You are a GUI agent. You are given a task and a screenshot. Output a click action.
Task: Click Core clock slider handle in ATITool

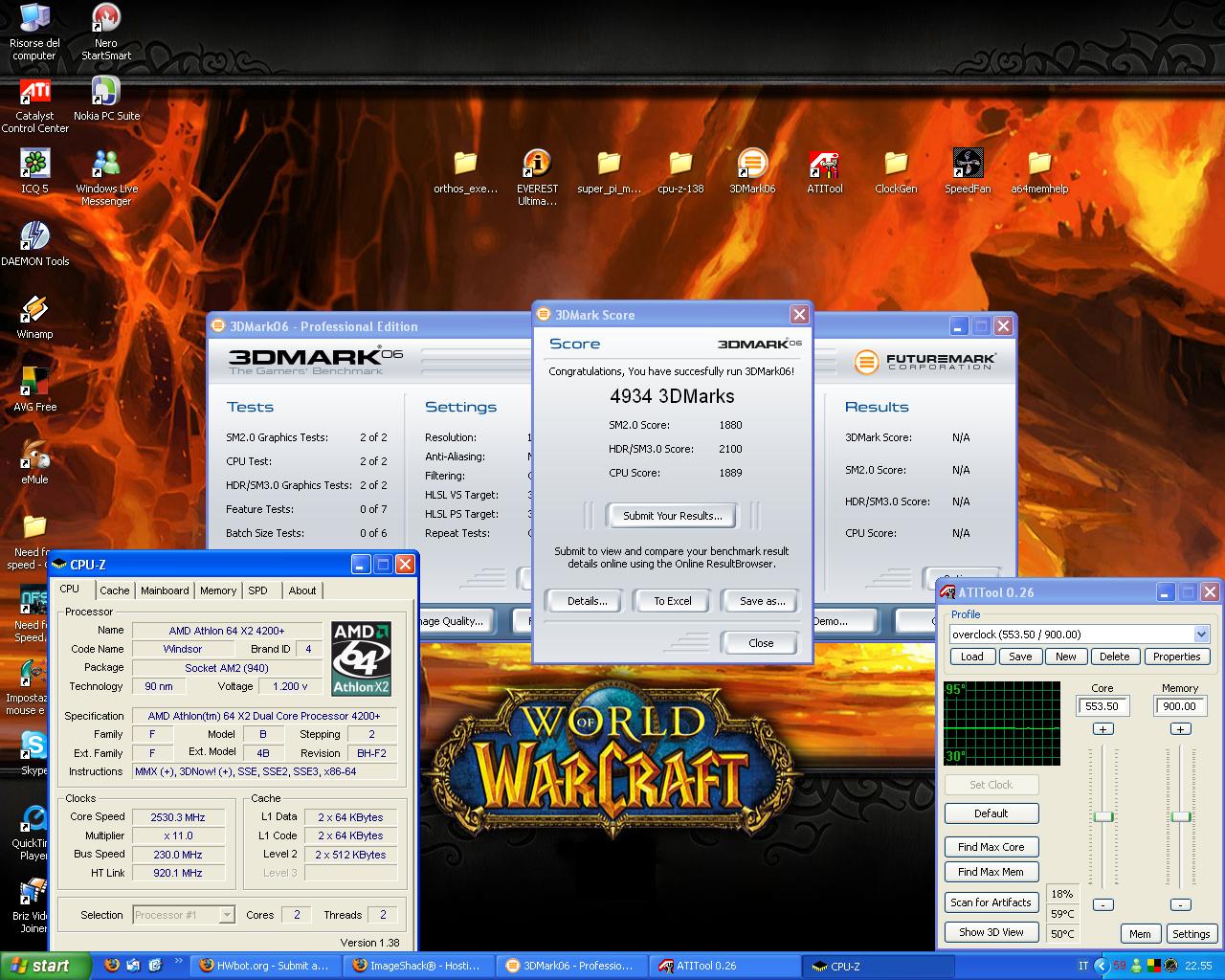1103,816
